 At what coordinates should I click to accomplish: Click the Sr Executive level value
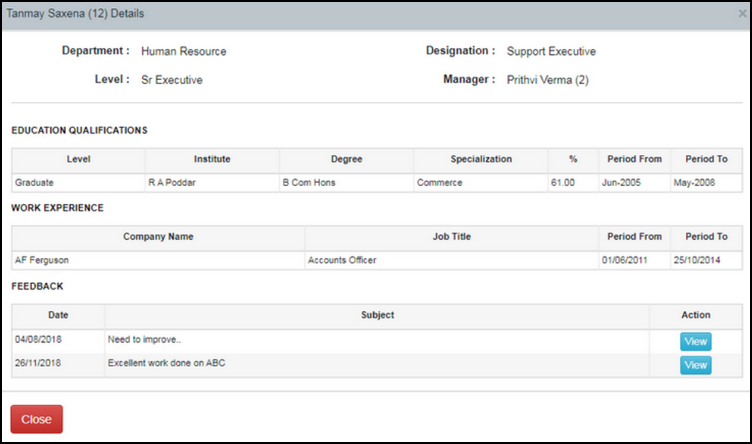[x=172, y=80]
